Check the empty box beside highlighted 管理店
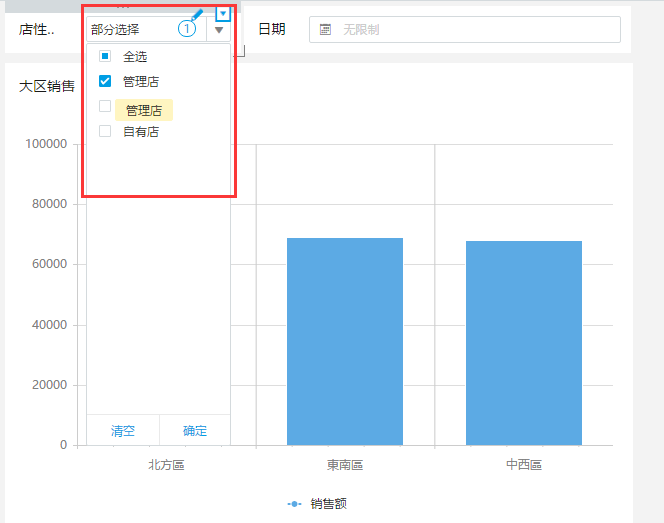Image resolution: width=664 pixels, height=523 pixels. 105,106
